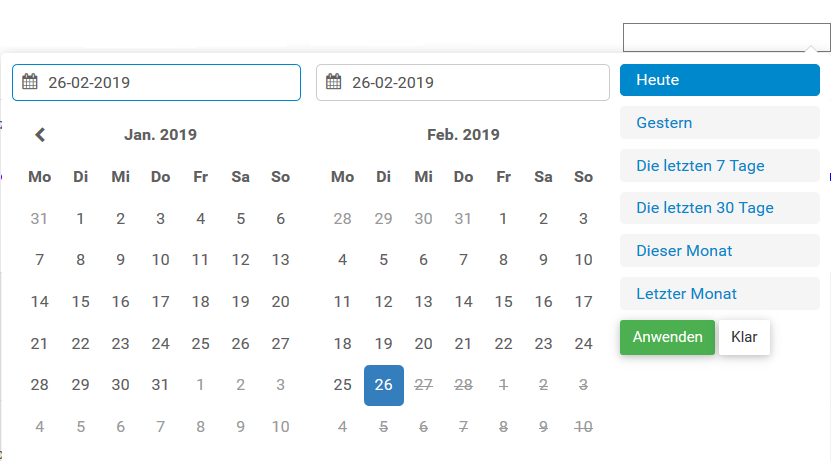Click the Klar button

click(744, 337)
